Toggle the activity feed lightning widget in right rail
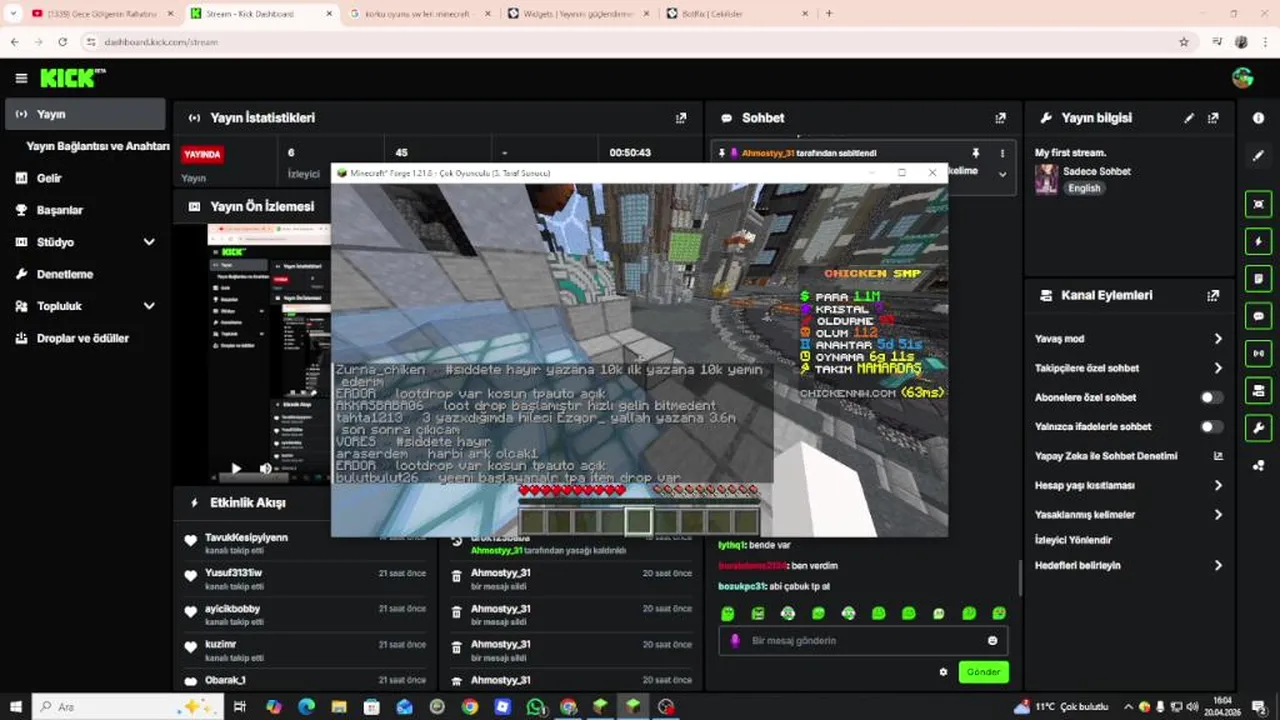 tap(1258, 241)
